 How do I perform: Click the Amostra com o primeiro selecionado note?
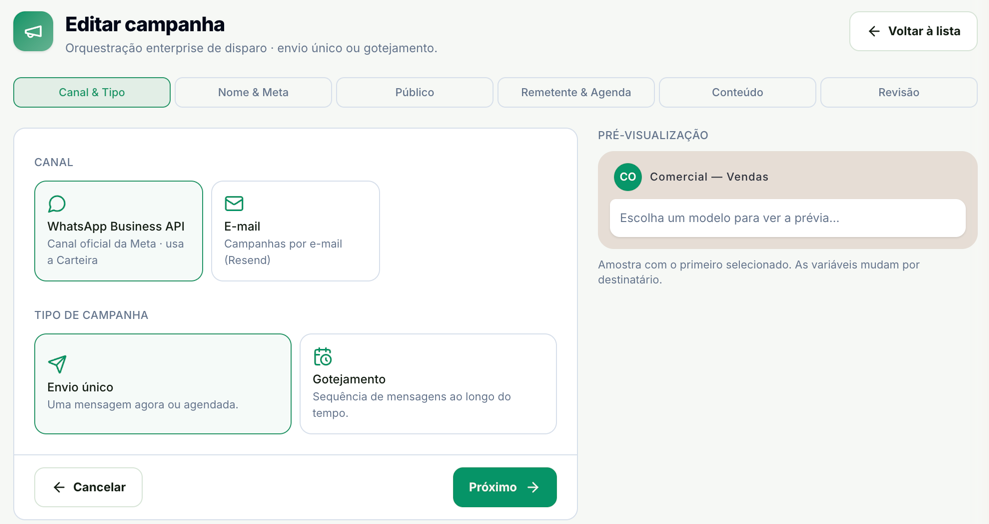(759, 272)
